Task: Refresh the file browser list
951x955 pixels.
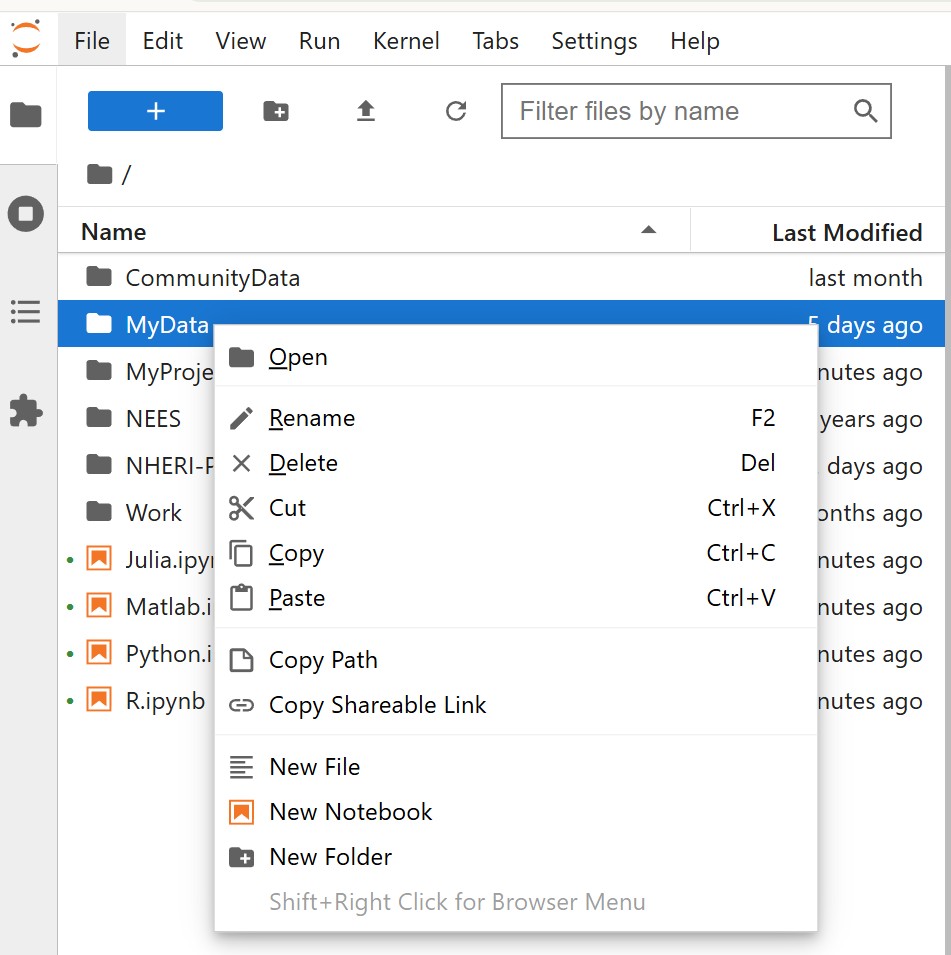Action: click(456, 111)
